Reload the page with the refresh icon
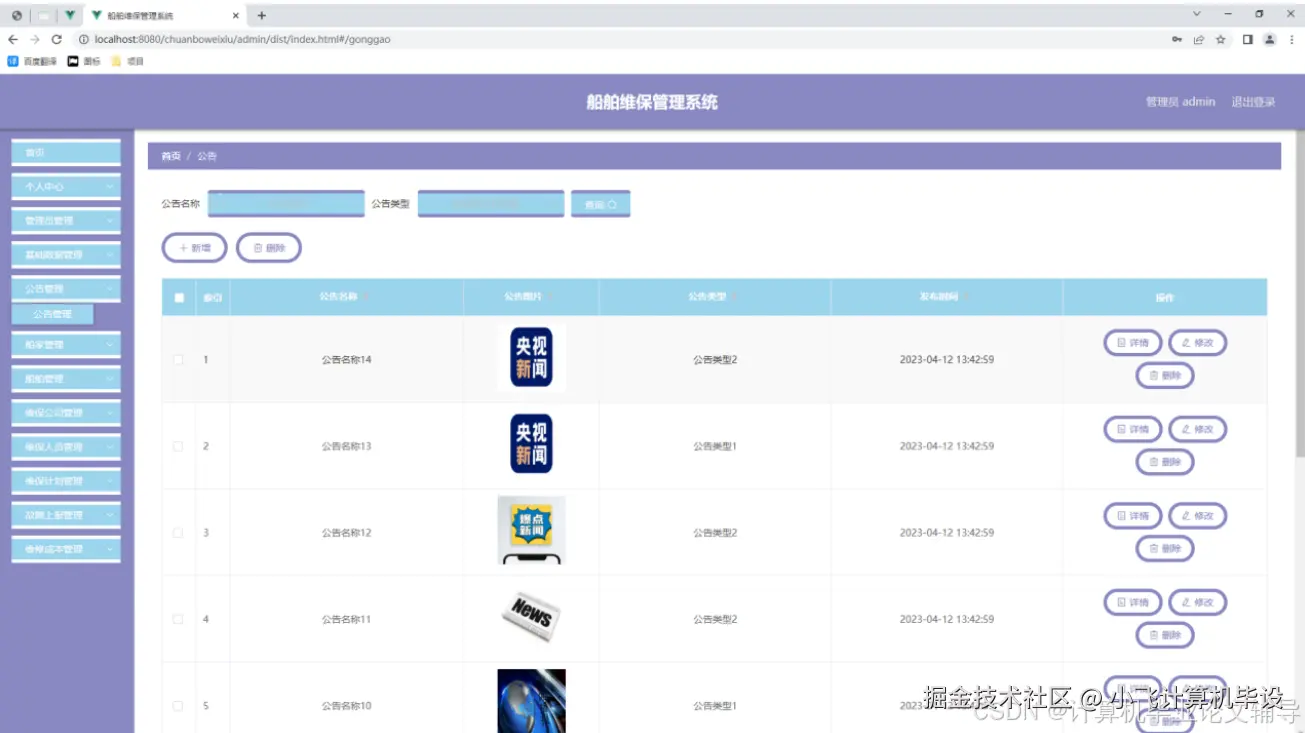The image size is (1305, 733). point(57,39)
